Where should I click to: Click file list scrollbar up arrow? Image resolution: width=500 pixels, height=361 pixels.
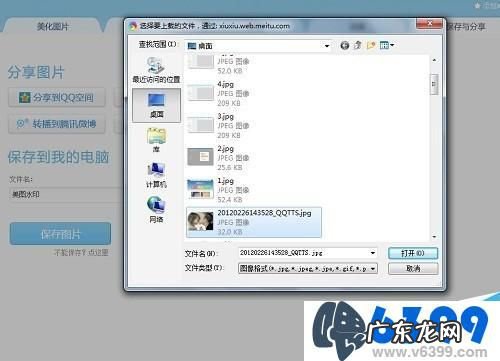pyautogui.click(x=434, y=60)
